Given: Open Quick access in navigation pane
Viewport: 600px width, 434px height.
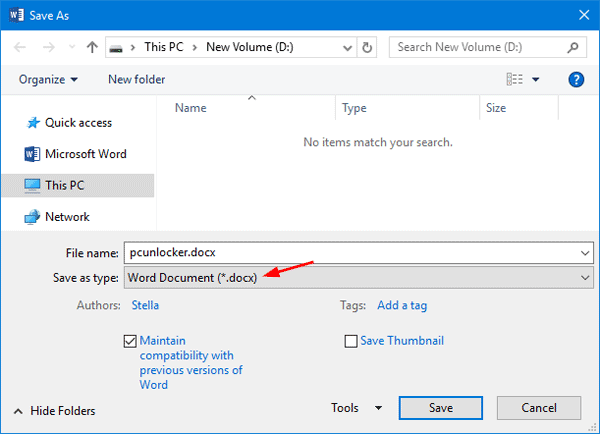Looking at the screenshot, I should [x=78, y=123].
